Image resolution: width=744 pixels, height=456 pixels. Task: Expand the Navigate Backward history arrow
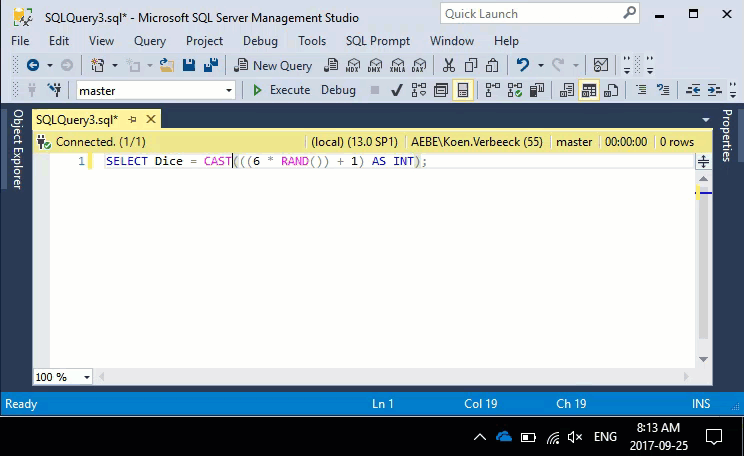[50, 65]
